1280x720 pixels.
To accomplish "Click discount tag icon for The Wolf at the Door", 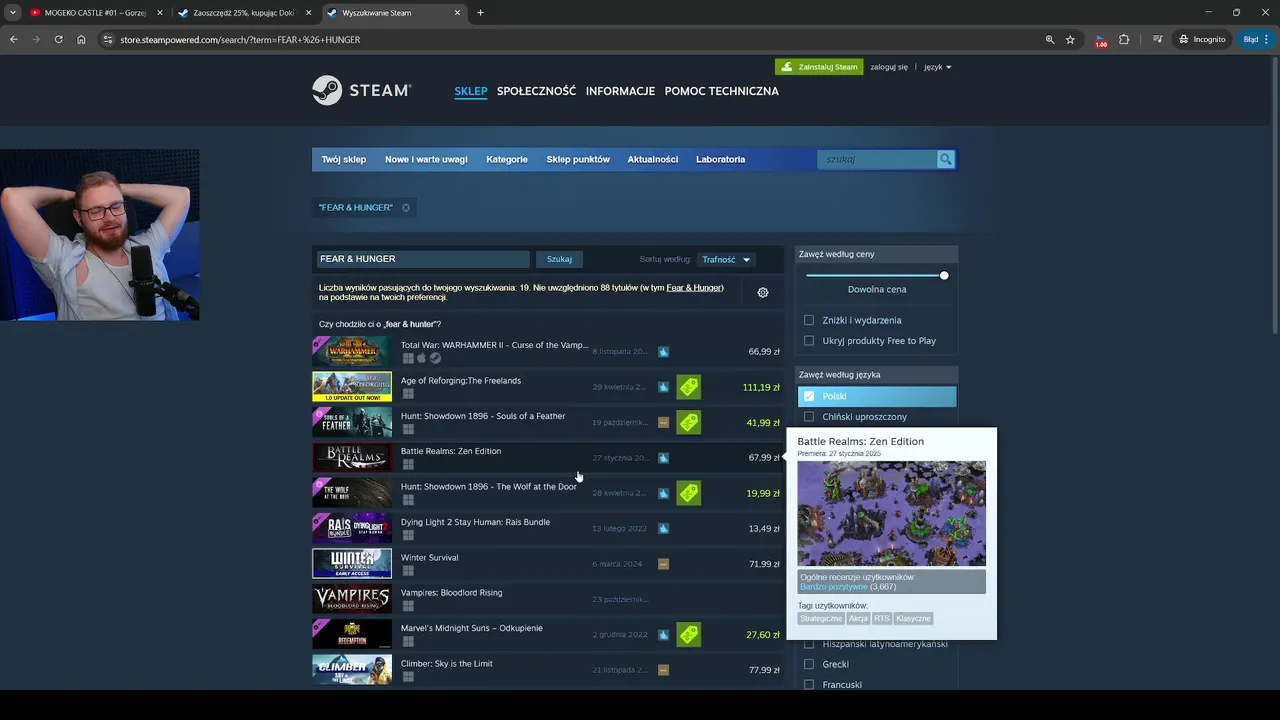I will [x=688, y=493].
